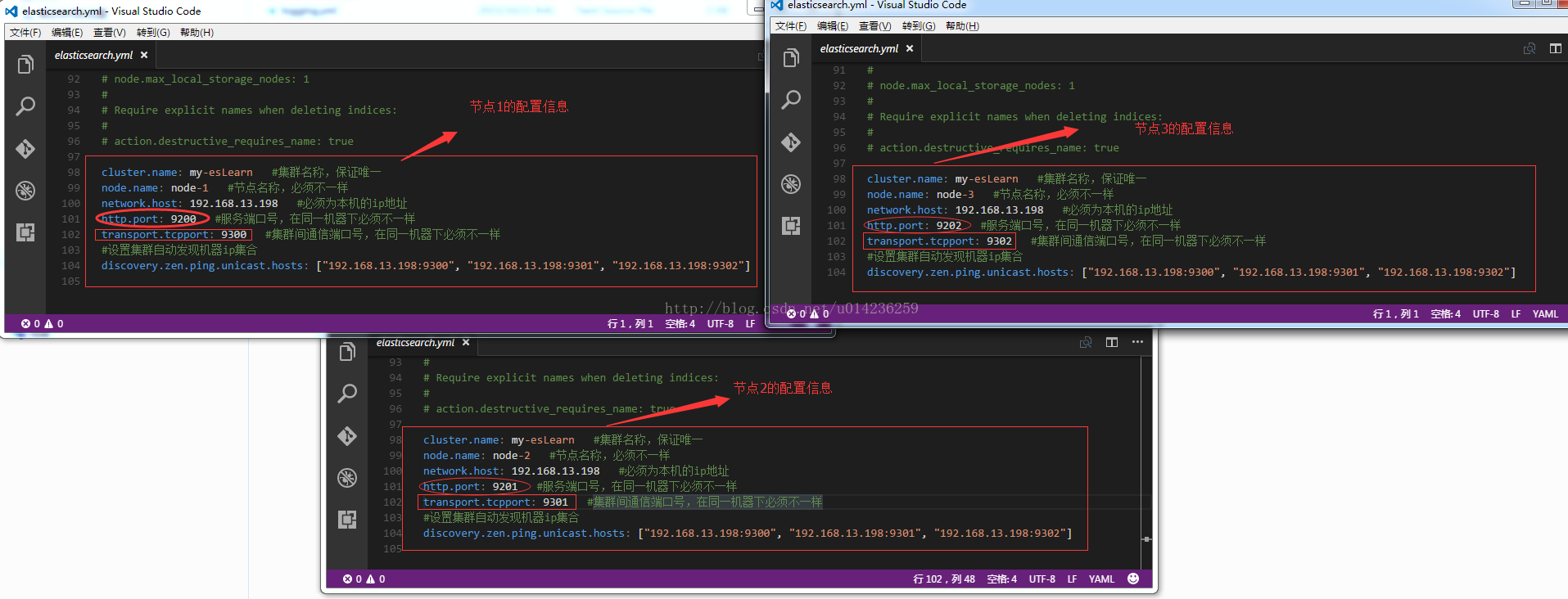This screenshot has height=599, width=1568.
Task: Open Search panel in the node-1 window
Action: tap(25, 106)
